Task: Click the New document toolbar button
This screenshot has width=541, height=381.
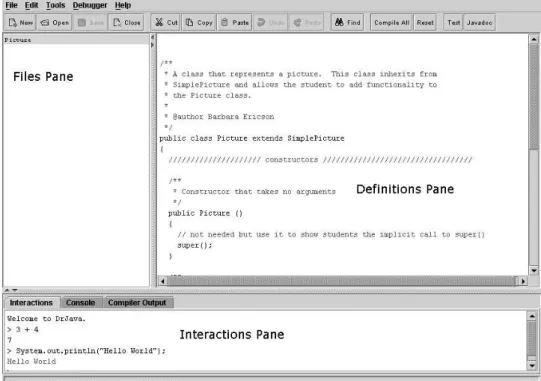Action: pos(20,22)
